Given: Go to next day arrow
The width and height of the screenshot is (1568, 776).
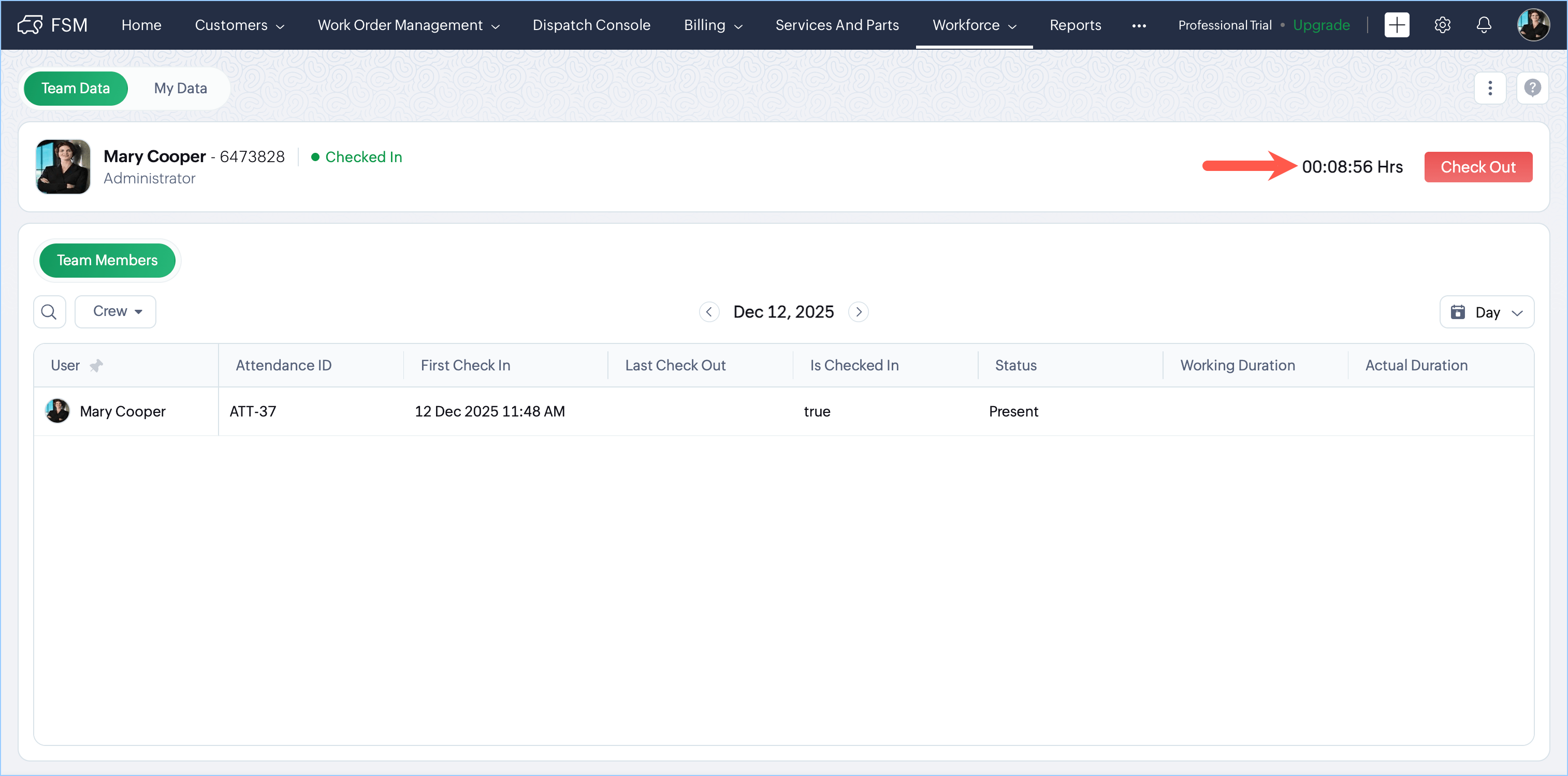Looking at the screenshot, I should [x=858, y=312].
